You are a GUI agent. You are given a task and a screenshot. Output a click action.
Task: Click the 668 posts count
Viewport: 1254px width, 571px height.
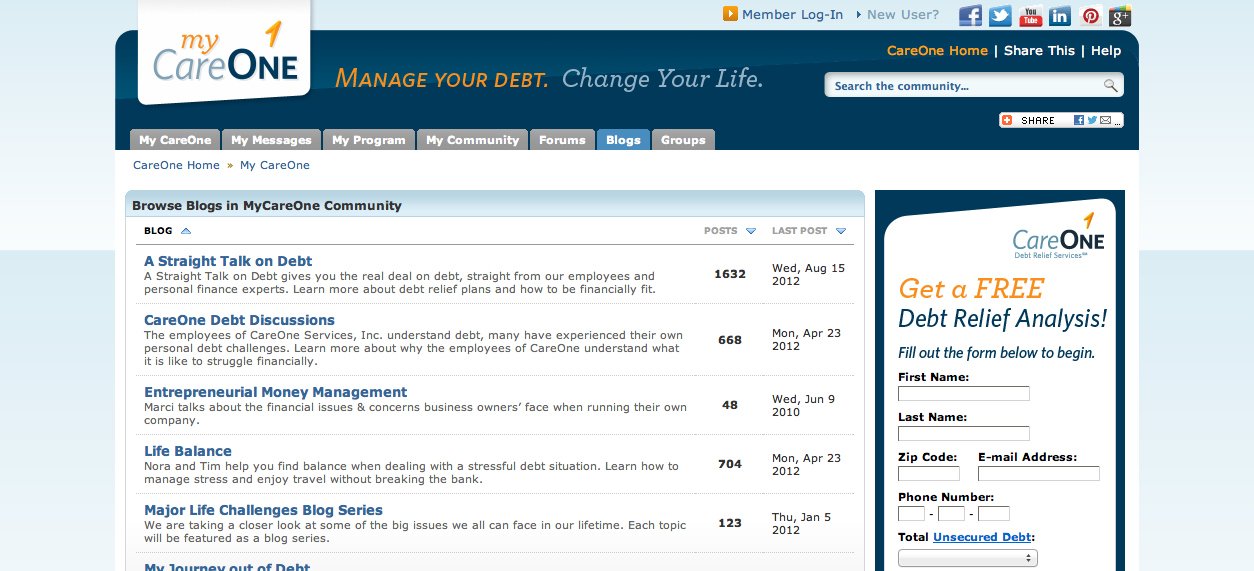coord(730,340)
